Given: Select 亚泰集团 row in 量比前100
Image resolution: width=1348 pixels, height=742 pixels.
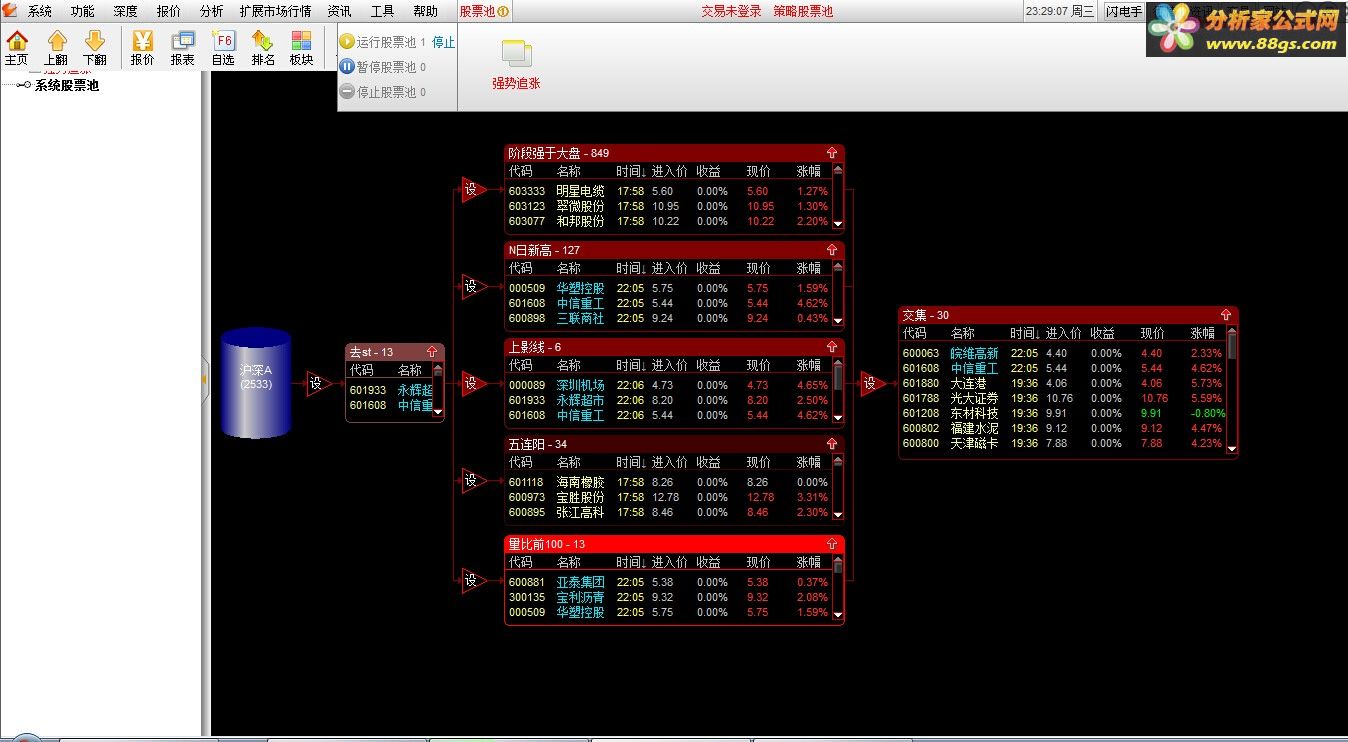Looking at the screenshot, I should point(668,582).
